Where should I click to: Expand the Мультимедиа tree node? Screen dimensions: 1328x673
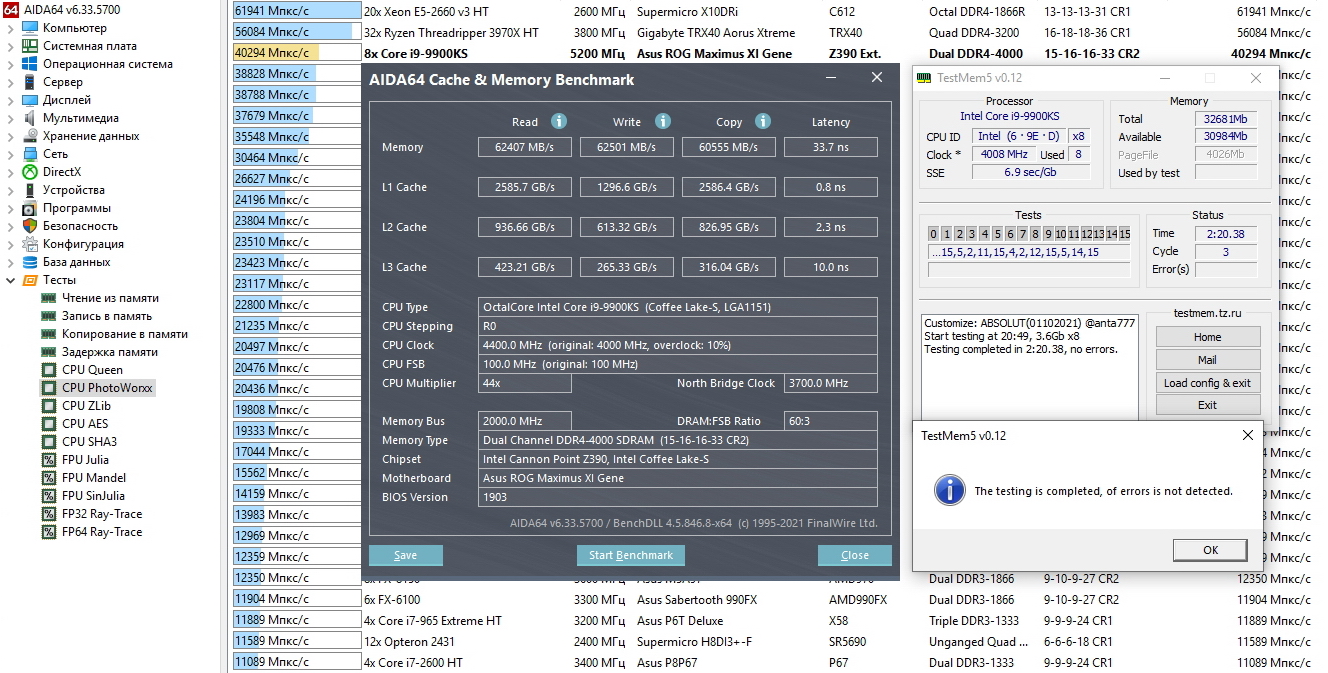tap(10, 118)
